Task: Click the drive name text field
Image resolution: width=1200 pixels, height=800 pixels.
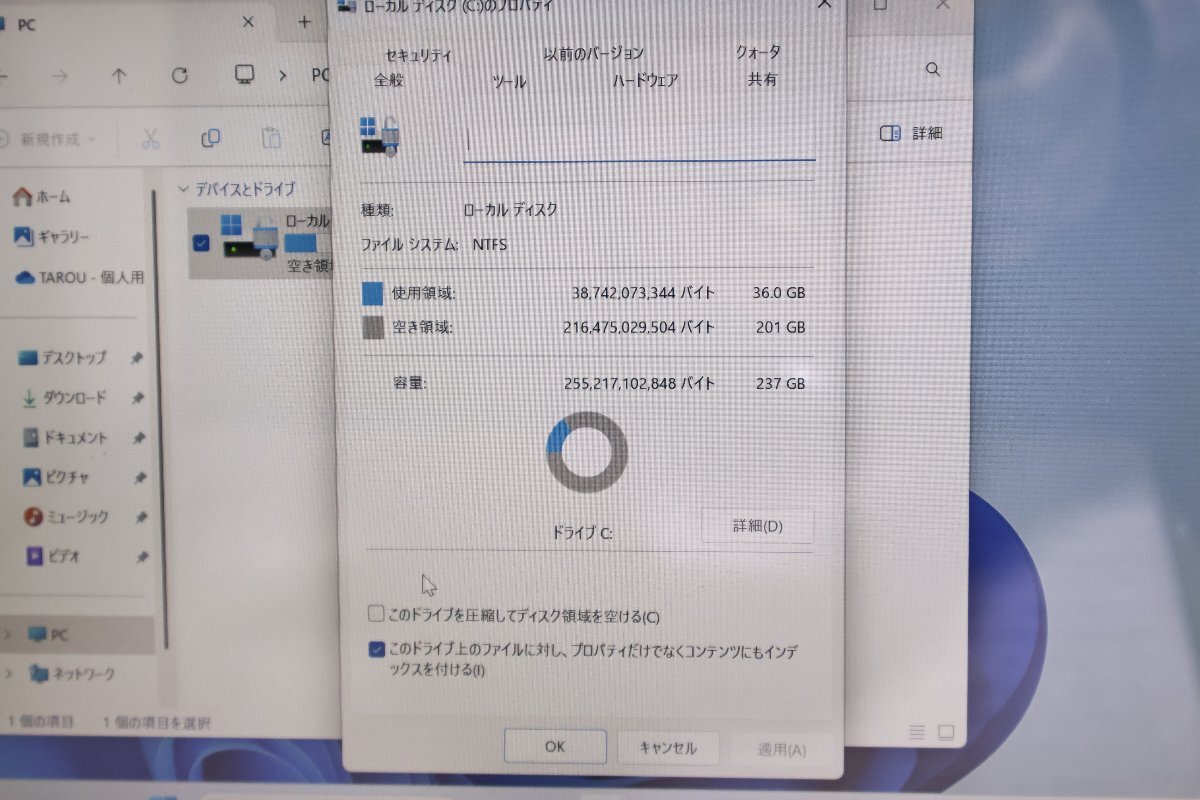Action: (639, 140)
